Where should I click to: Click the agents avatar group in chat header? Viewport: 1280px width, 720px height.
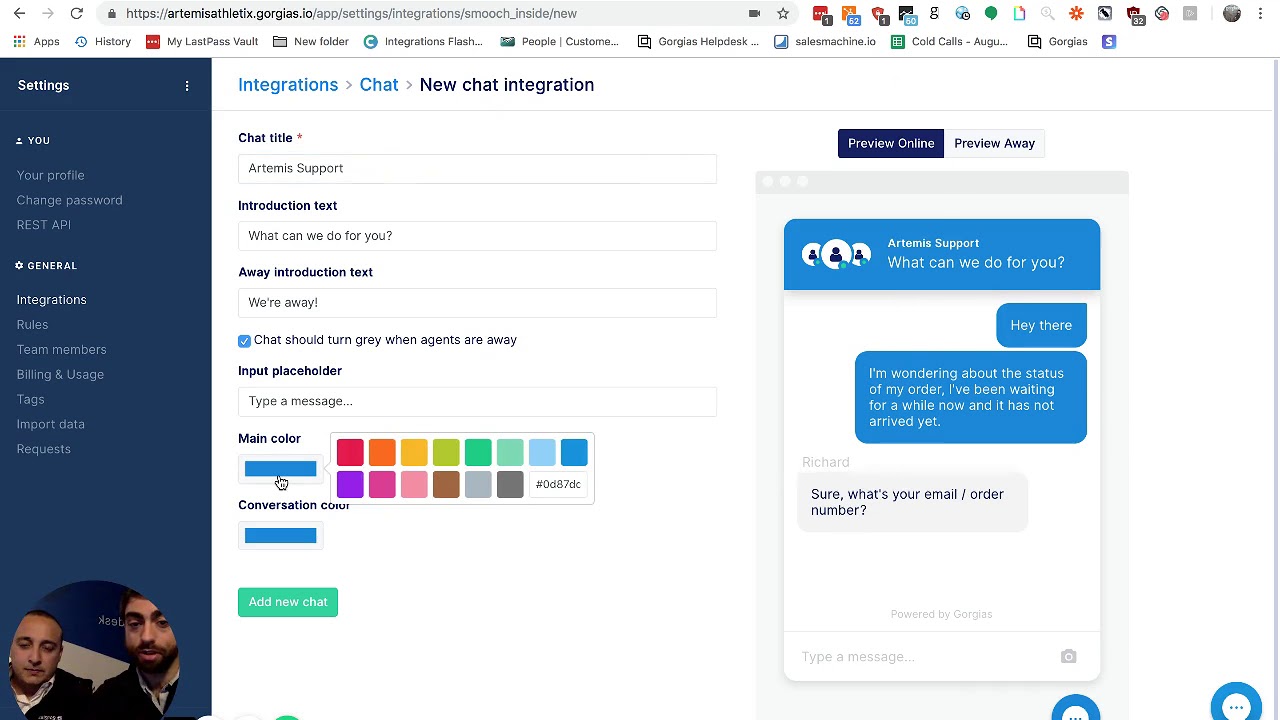836,255
